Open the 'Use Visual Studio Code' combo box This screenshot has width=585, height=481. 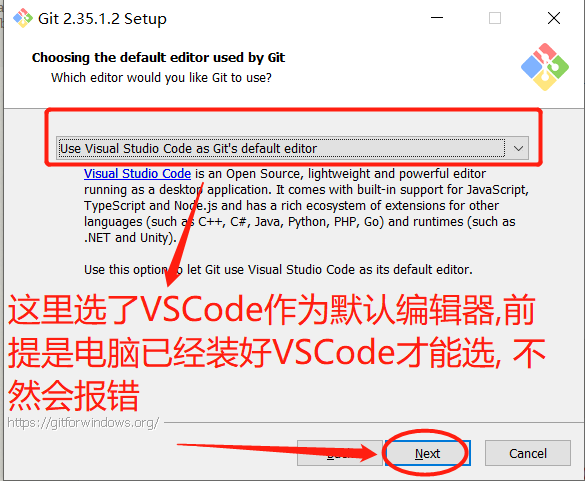click(x=292, y=148)
